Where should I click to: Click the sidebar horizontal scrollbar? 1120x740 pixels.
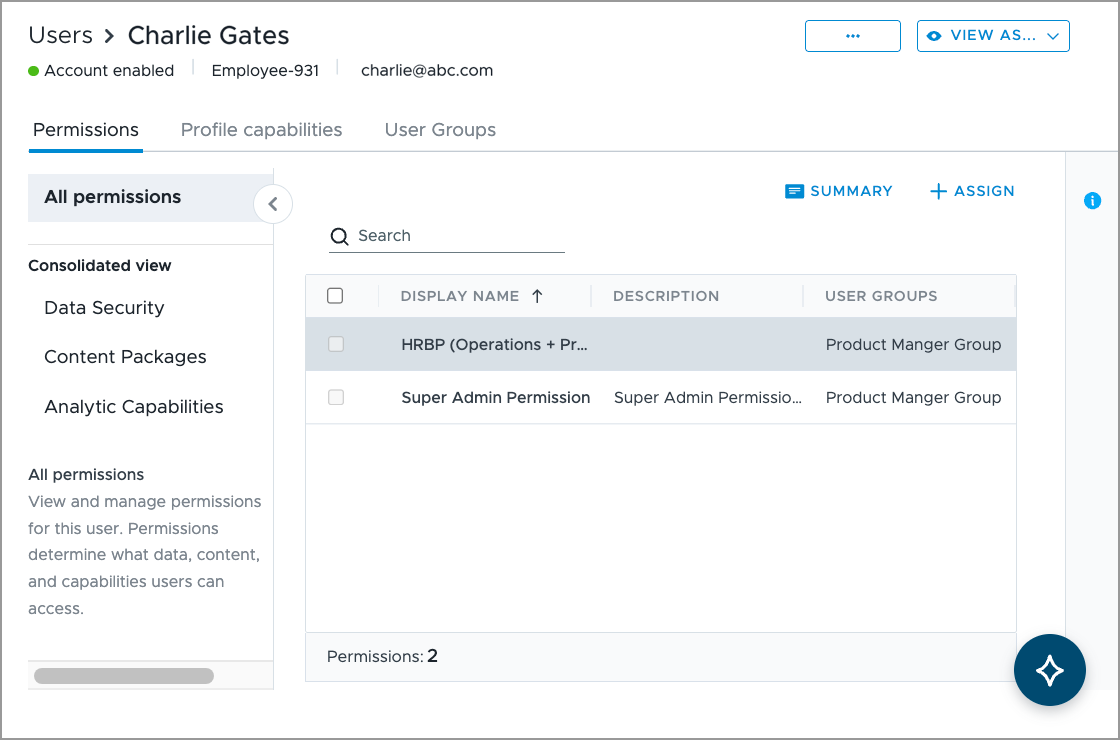point(124,676)
